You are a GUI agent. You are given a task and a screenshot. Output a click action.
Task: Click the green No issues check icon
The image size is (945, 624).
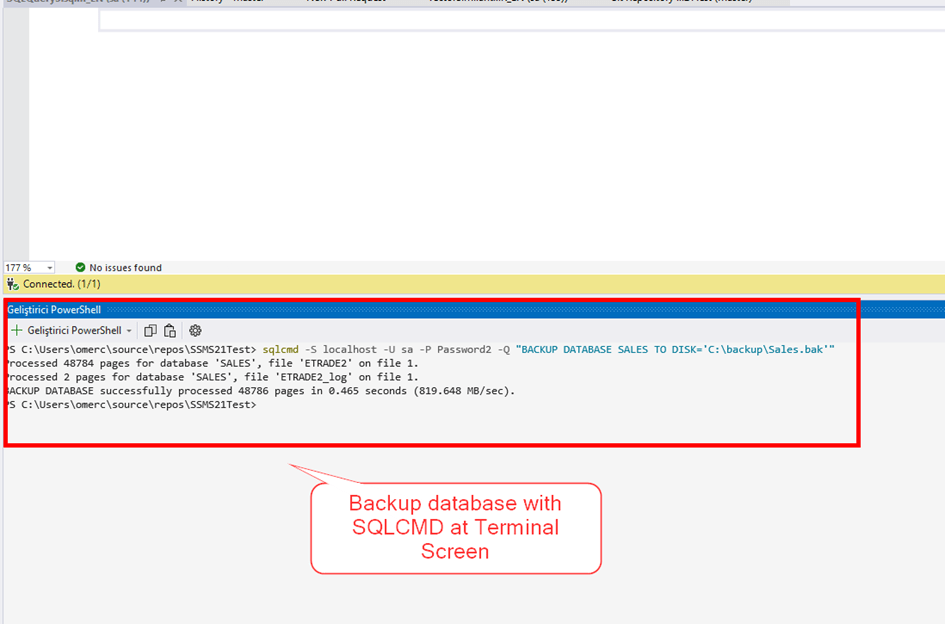(x=80, y=268)
